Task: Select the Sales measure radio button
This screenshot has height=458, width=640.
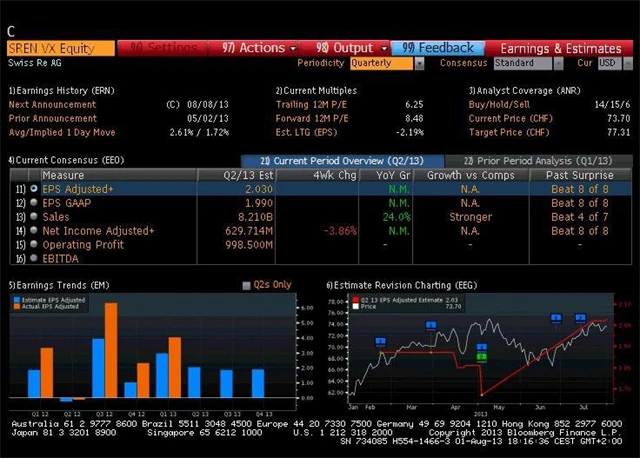Action: tap(34, 216)
